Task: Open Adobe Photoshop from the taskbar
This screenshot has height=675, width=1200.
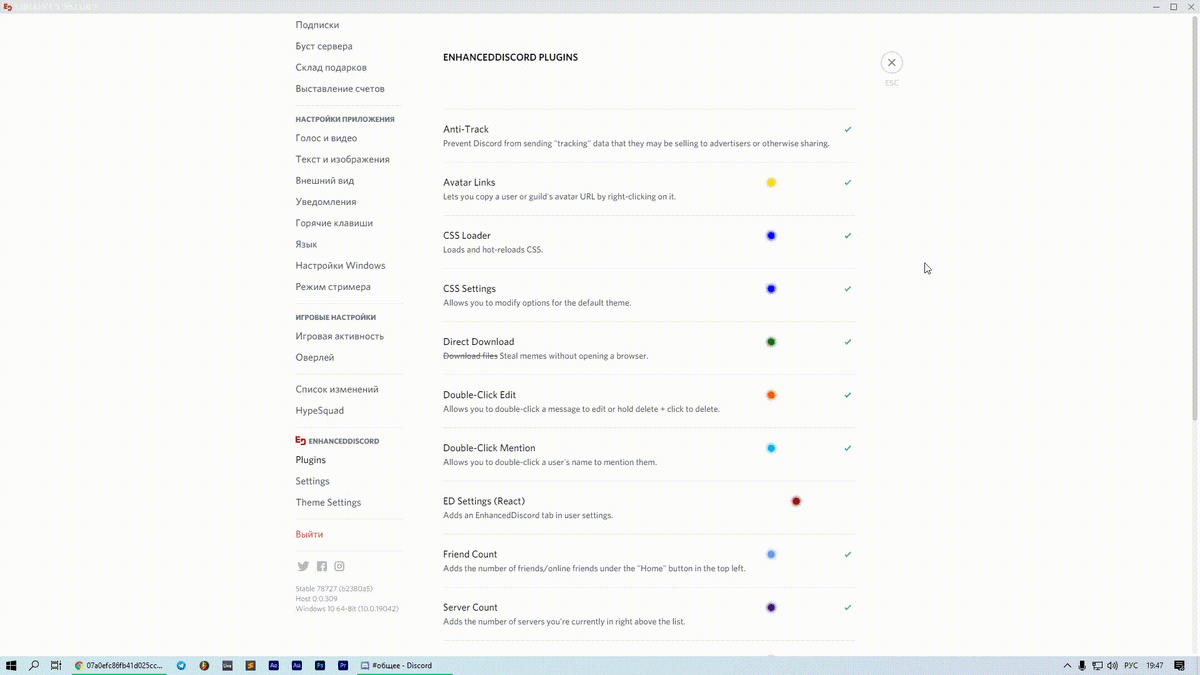Action: click(x=320, y=665)
